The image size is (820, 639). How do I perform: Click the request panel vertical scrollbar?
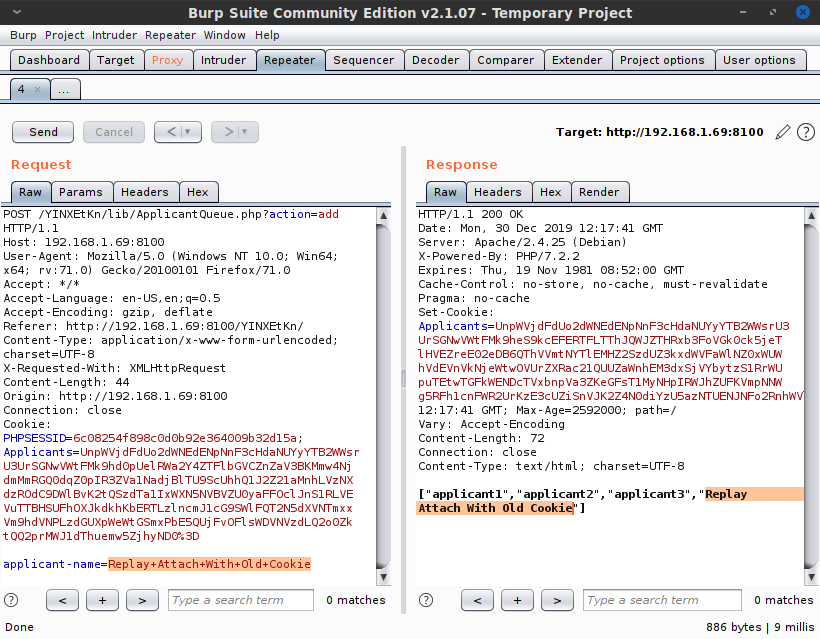coord(384,400)
